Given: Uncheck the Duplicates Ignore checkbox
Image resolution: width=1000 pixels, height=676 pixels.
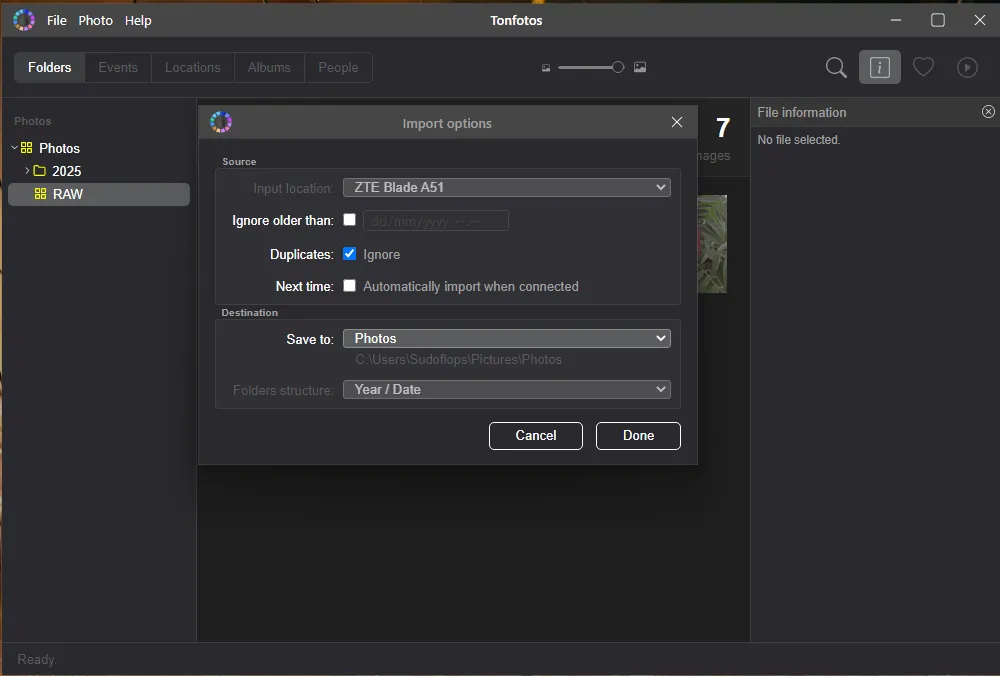Looking at the screenshot, I should tap(349, 254).
